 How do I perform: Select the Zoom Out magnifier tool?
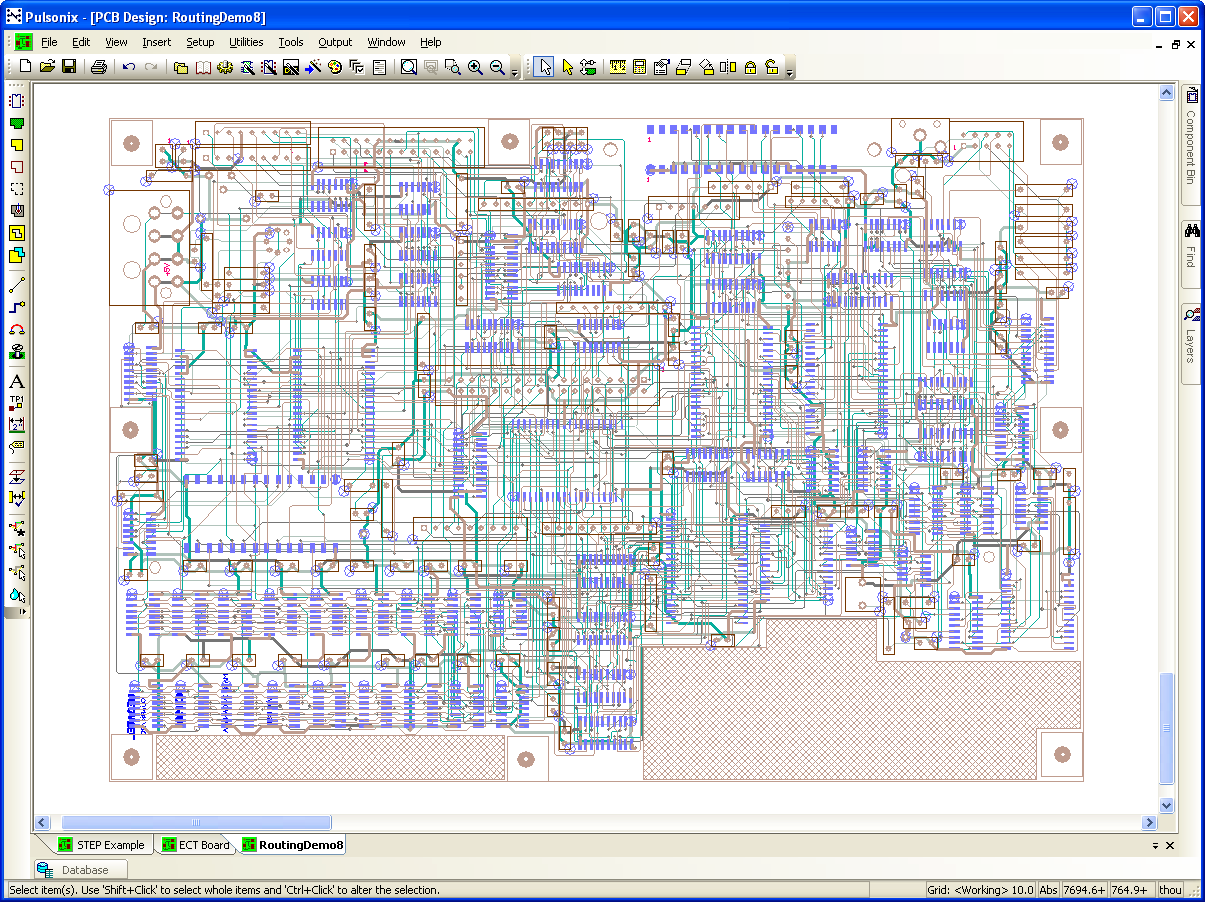pos(497,67)
